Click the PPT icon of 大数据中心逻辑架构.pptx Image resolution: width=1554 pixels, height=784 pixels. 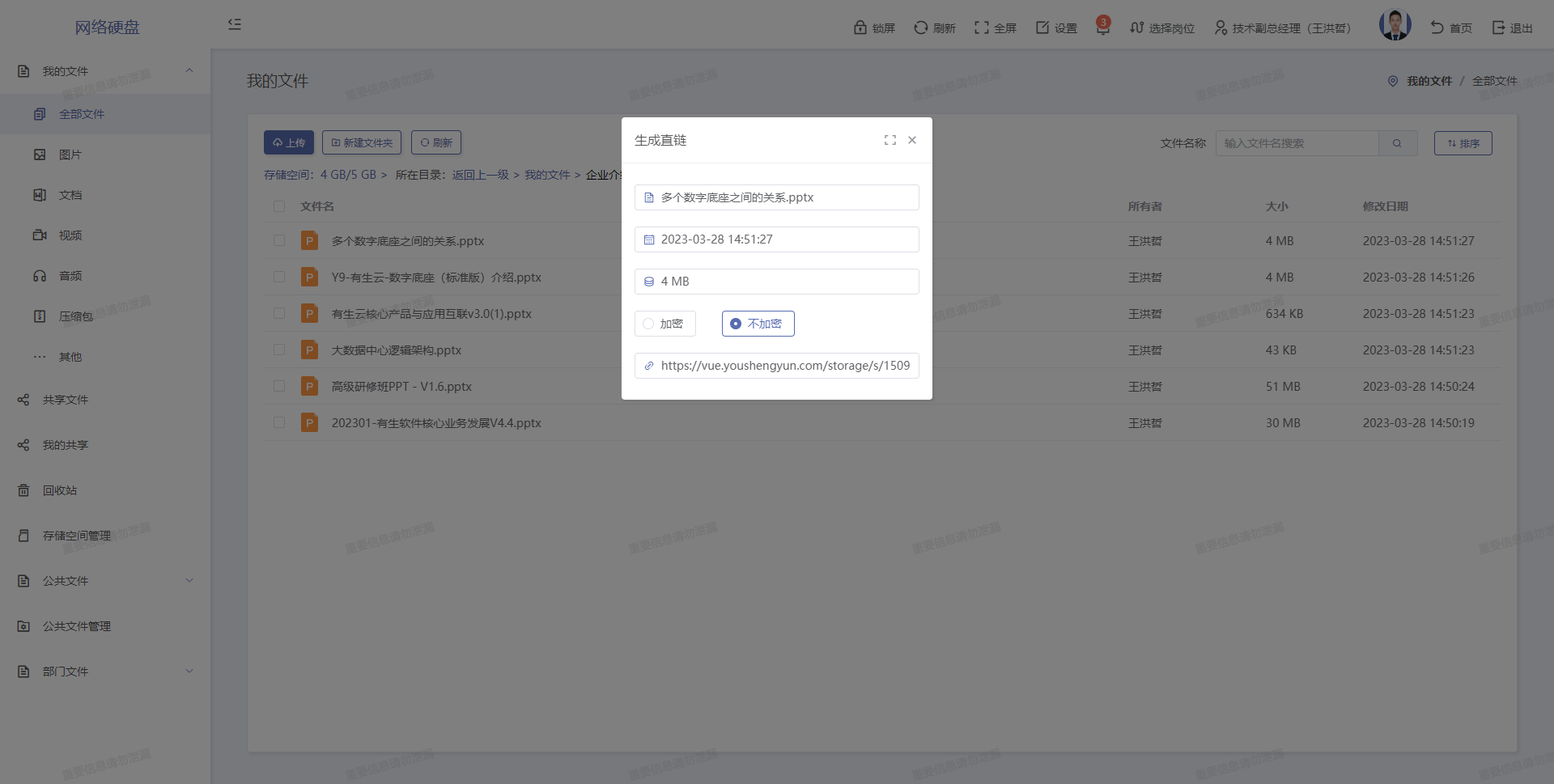click(309, 350)
